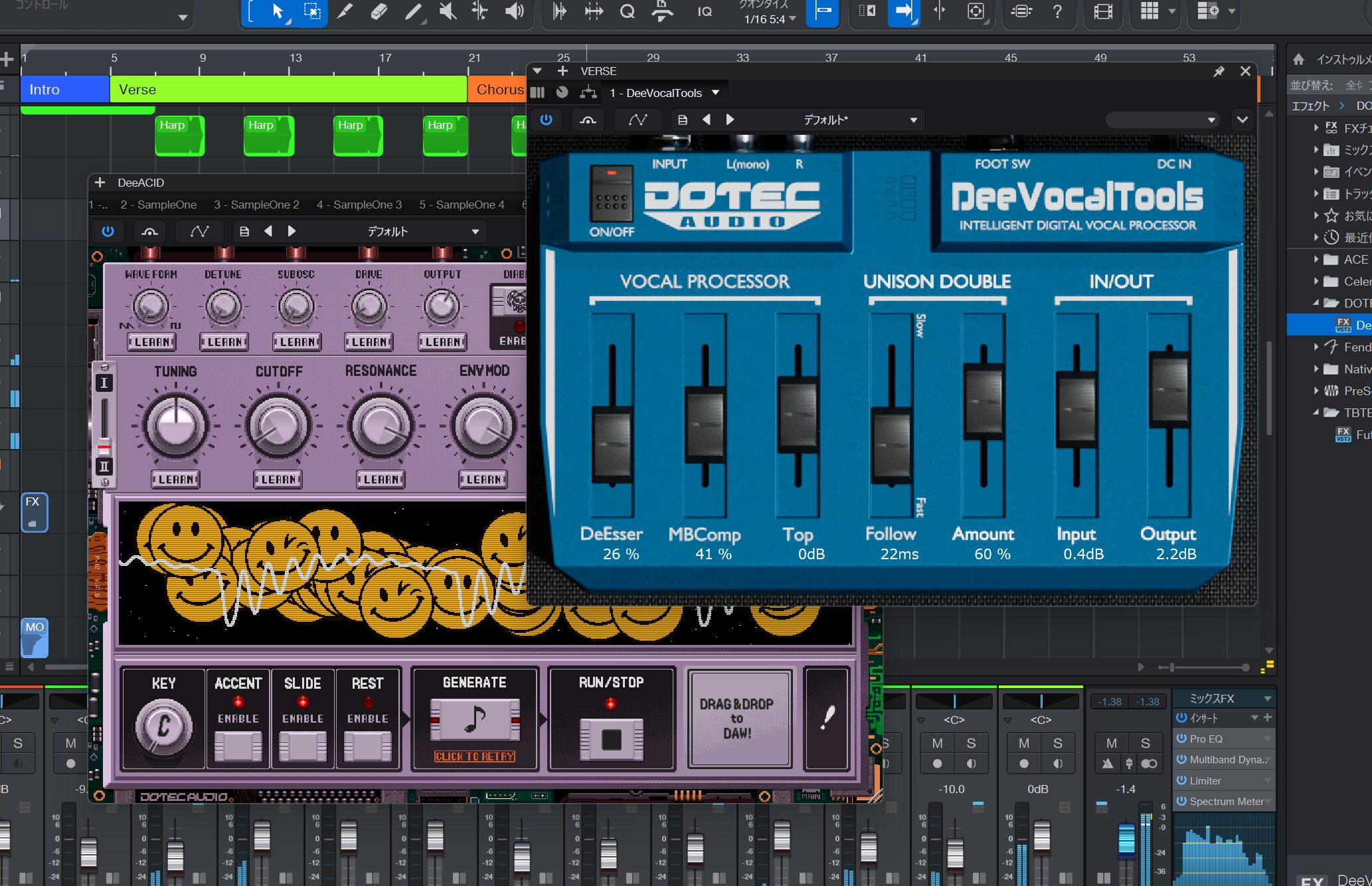Select the Arrow tool in the toolbar
The image size is (1372, 886).
click(278, 11)
